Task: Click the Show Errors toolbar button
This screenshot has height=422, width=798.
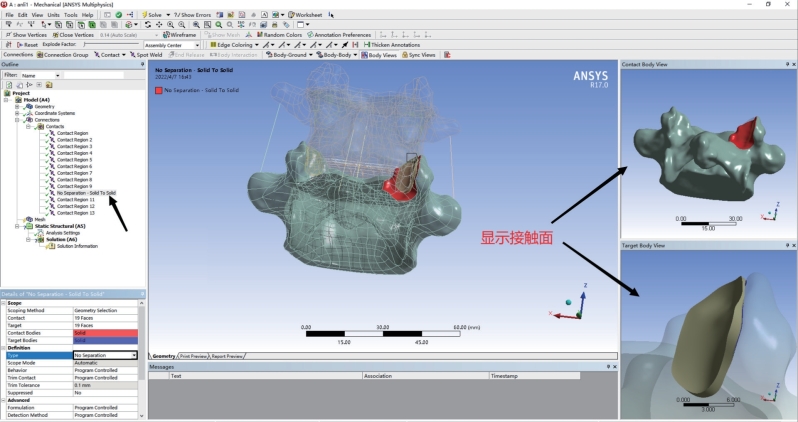Action: pyautogui.click(x=192, y=15)
